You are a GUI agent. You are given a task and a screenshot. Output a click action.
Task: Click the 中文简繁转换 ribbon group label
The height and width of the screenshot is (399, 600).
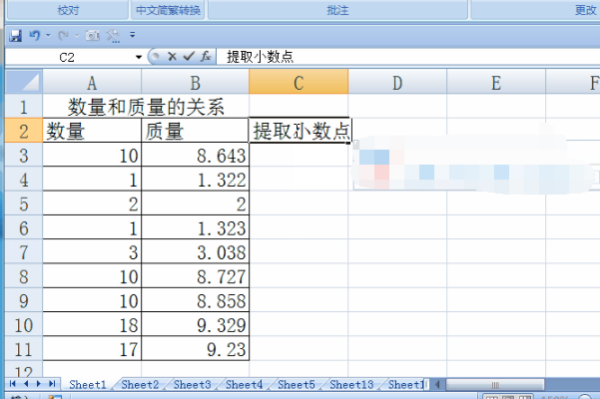[168, 10]
